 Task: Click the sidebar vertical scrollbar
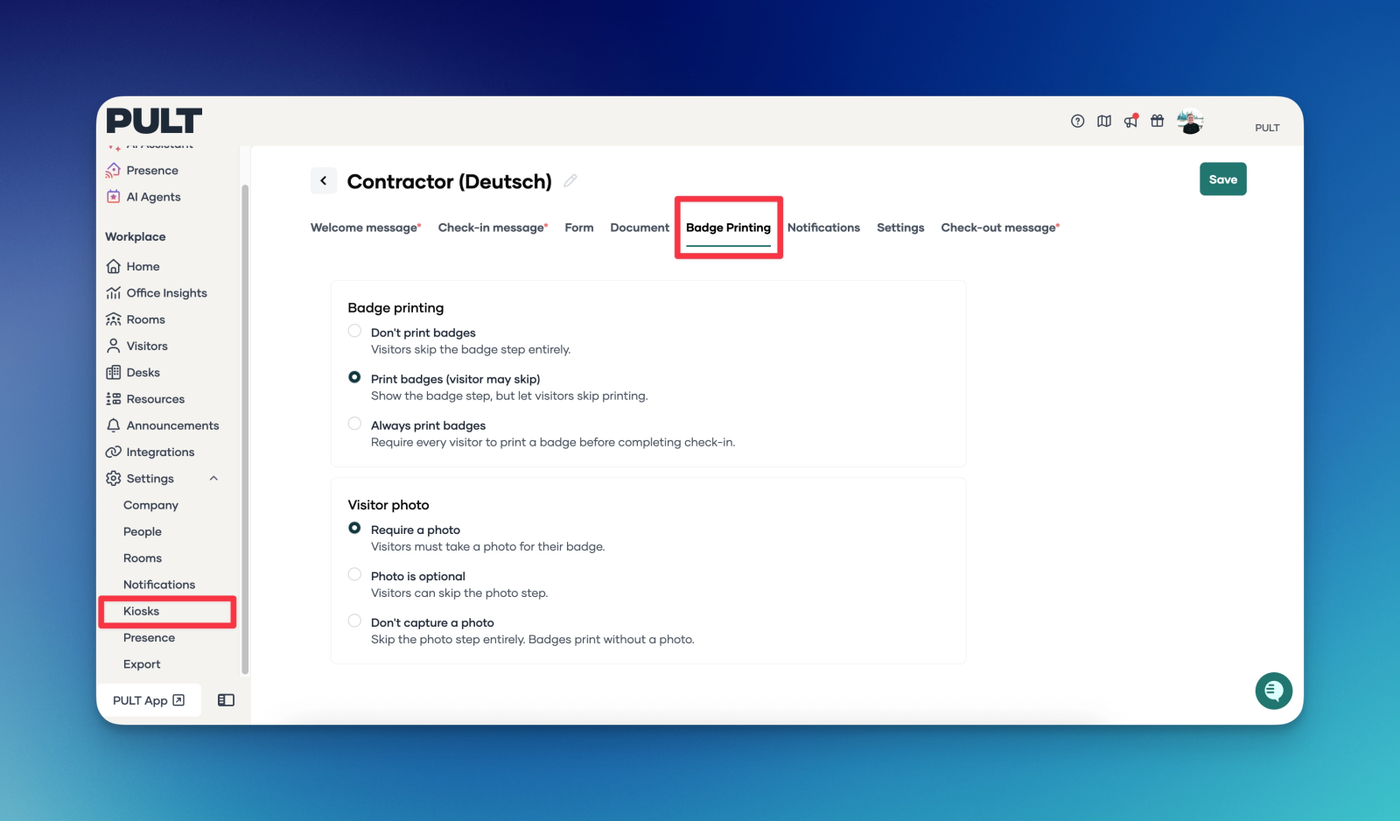(x=245, y=430)
